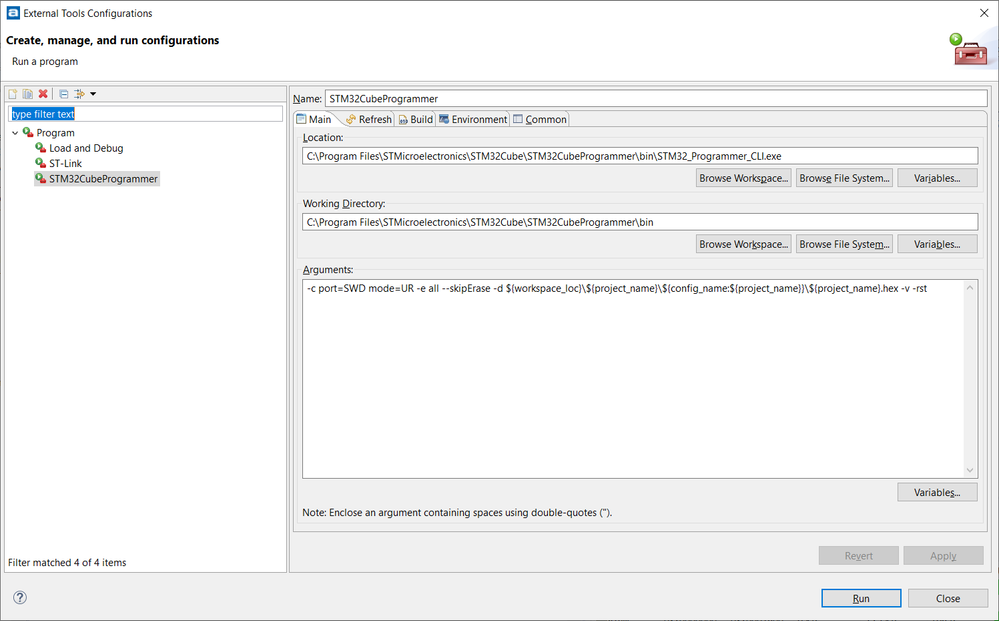Click 'Create, manage, and run configurations' heading

pyautogui.click(x=113, y=40)
